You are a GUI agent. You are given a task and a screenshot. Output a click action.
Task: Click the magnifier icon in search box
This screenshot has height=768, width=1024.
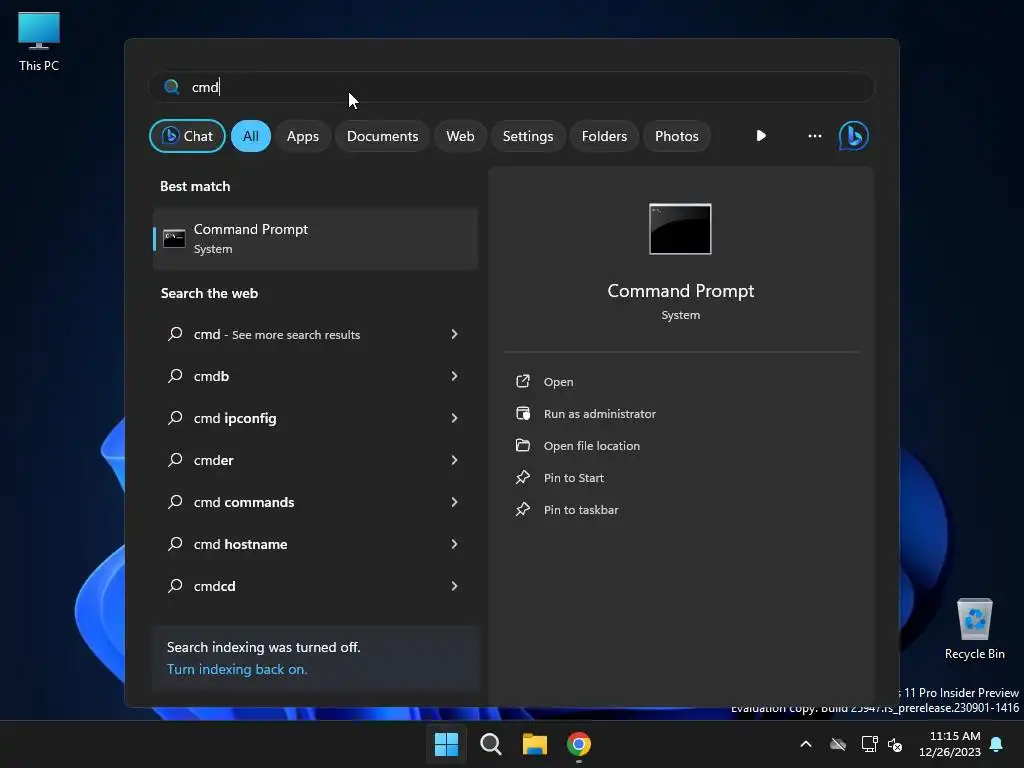[x=172, y=87]
